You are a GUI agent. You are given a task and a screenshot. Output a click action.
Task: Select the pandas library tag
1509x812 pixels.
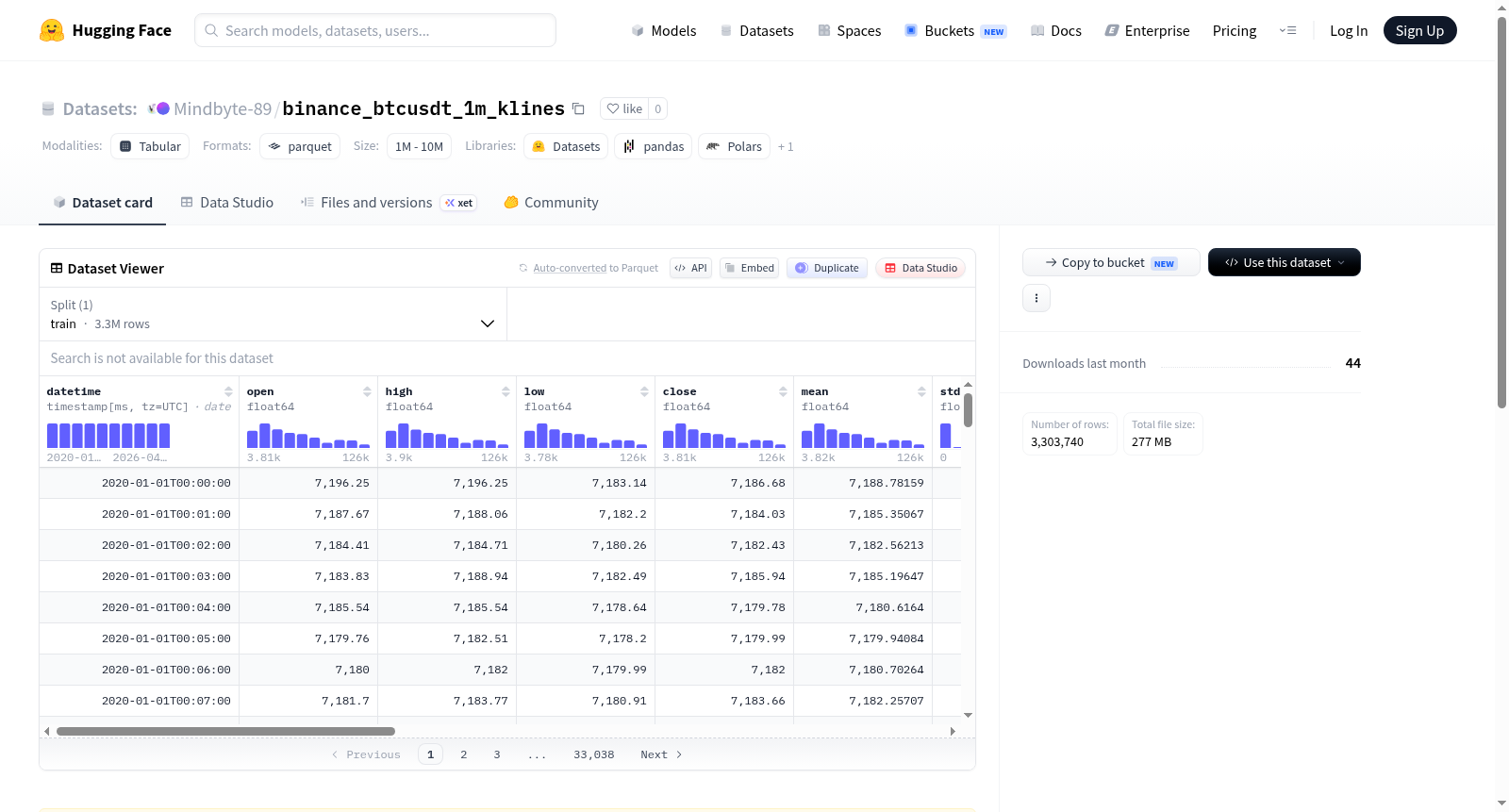654,146
